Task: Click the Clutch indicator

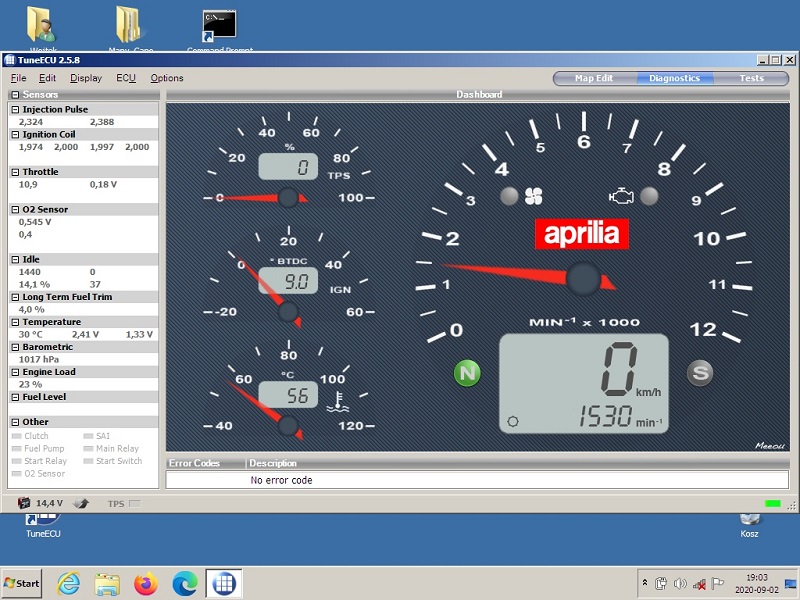Action: 16,436
